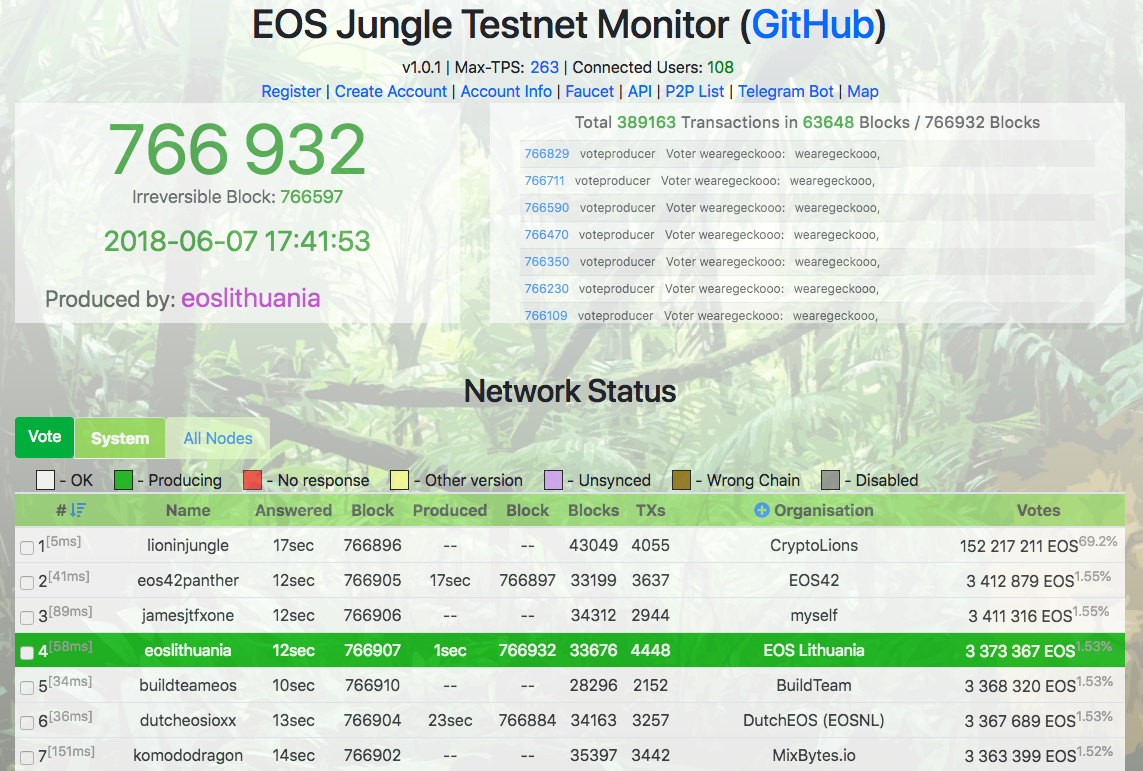Open block 766350 transaction link
1143x771 pixels.
pos(547,262)
